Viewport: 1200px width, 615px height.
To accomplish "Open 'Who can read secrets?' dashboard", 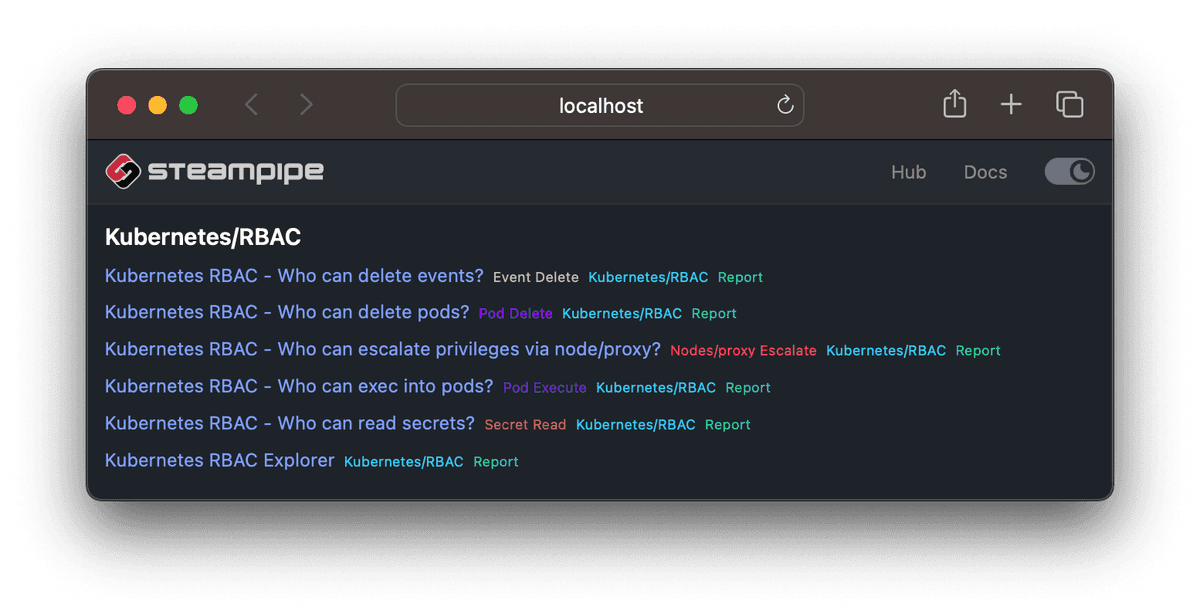I will (x=289, y=423).
